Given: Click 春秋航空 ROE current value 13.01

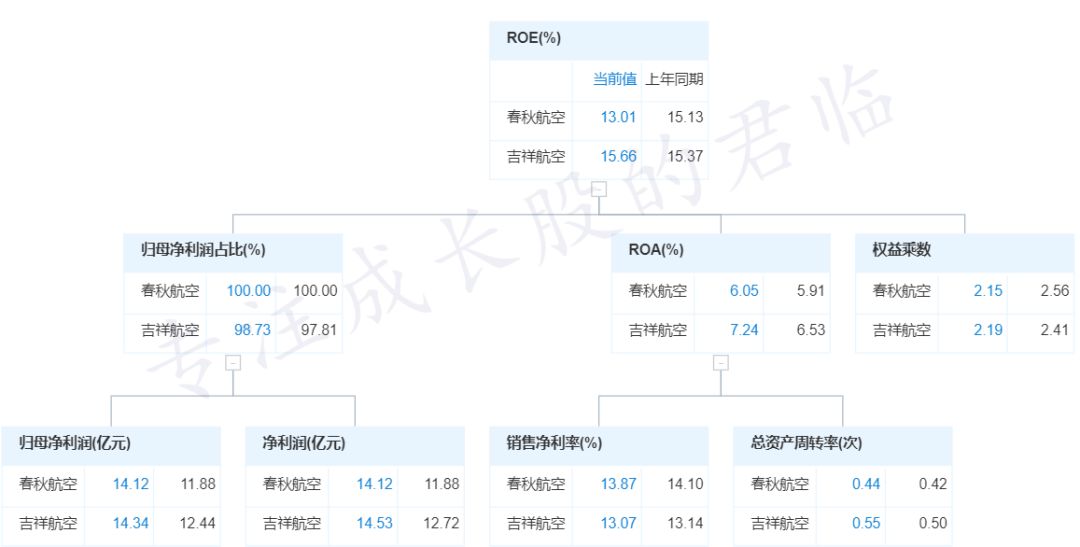Looking at the screenshot, I should (618, 117).
